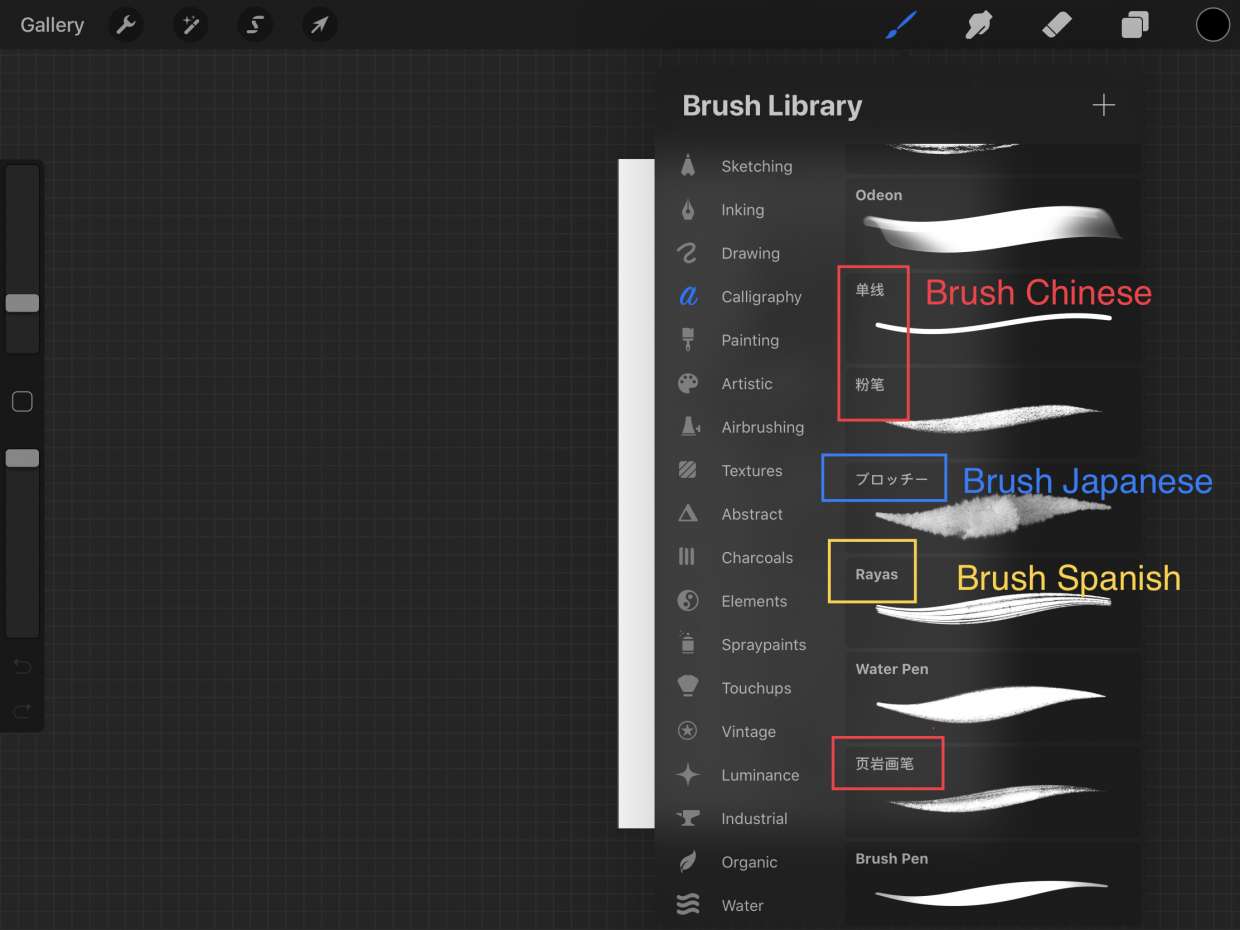Open the black active color swatch

click(x=1212, y=25)
